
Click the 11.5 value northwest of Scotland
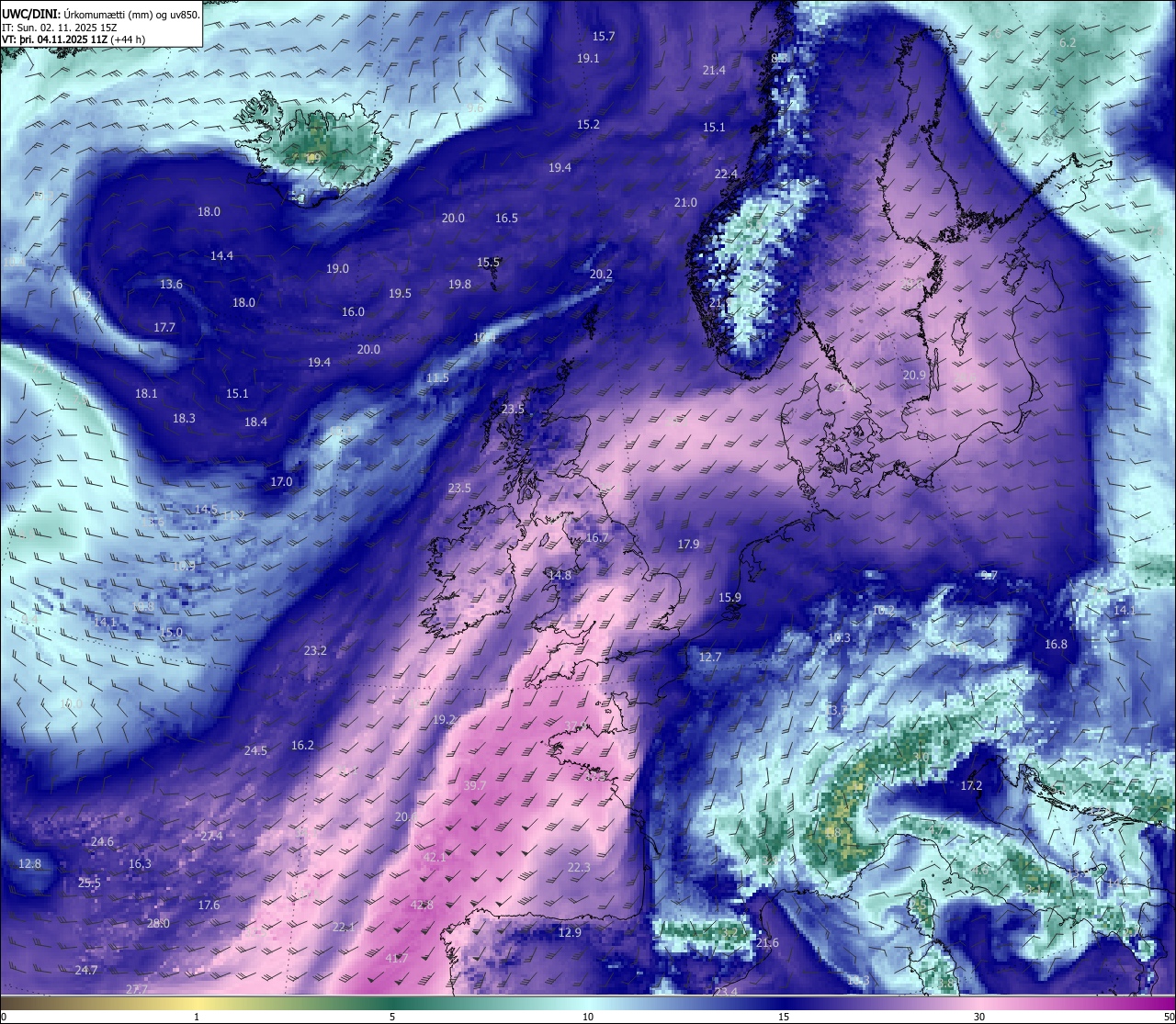[438, 377]
